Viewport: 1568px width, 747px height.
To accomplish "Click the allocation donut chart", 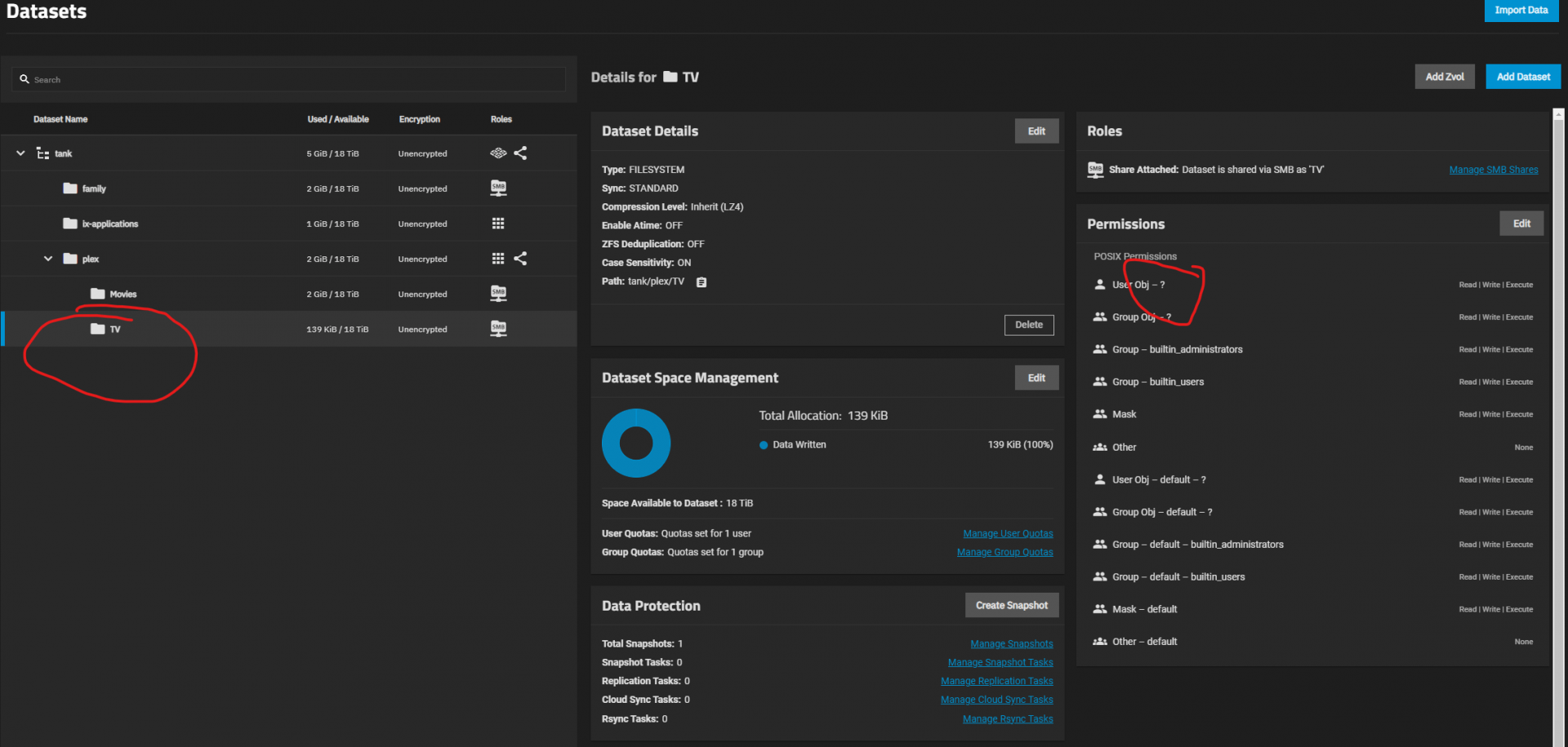I will [x=636, y=443].
